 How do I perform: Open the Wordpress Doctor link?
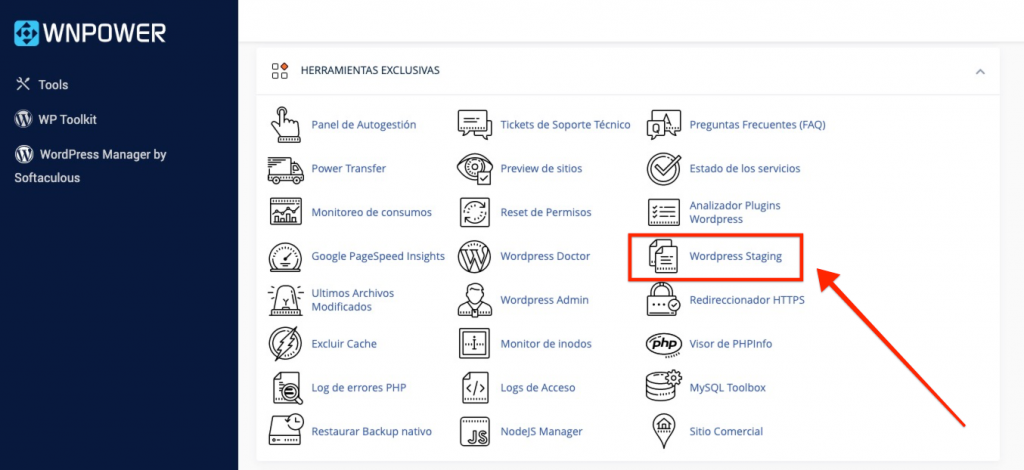(545, 257)
